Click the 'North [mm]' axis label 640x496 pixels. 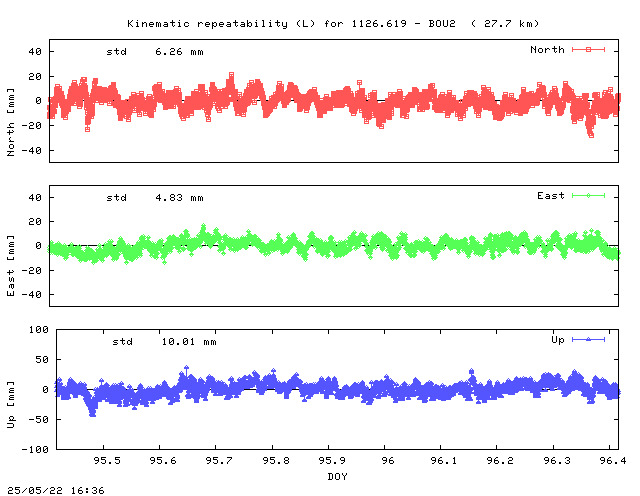[11, 122]
